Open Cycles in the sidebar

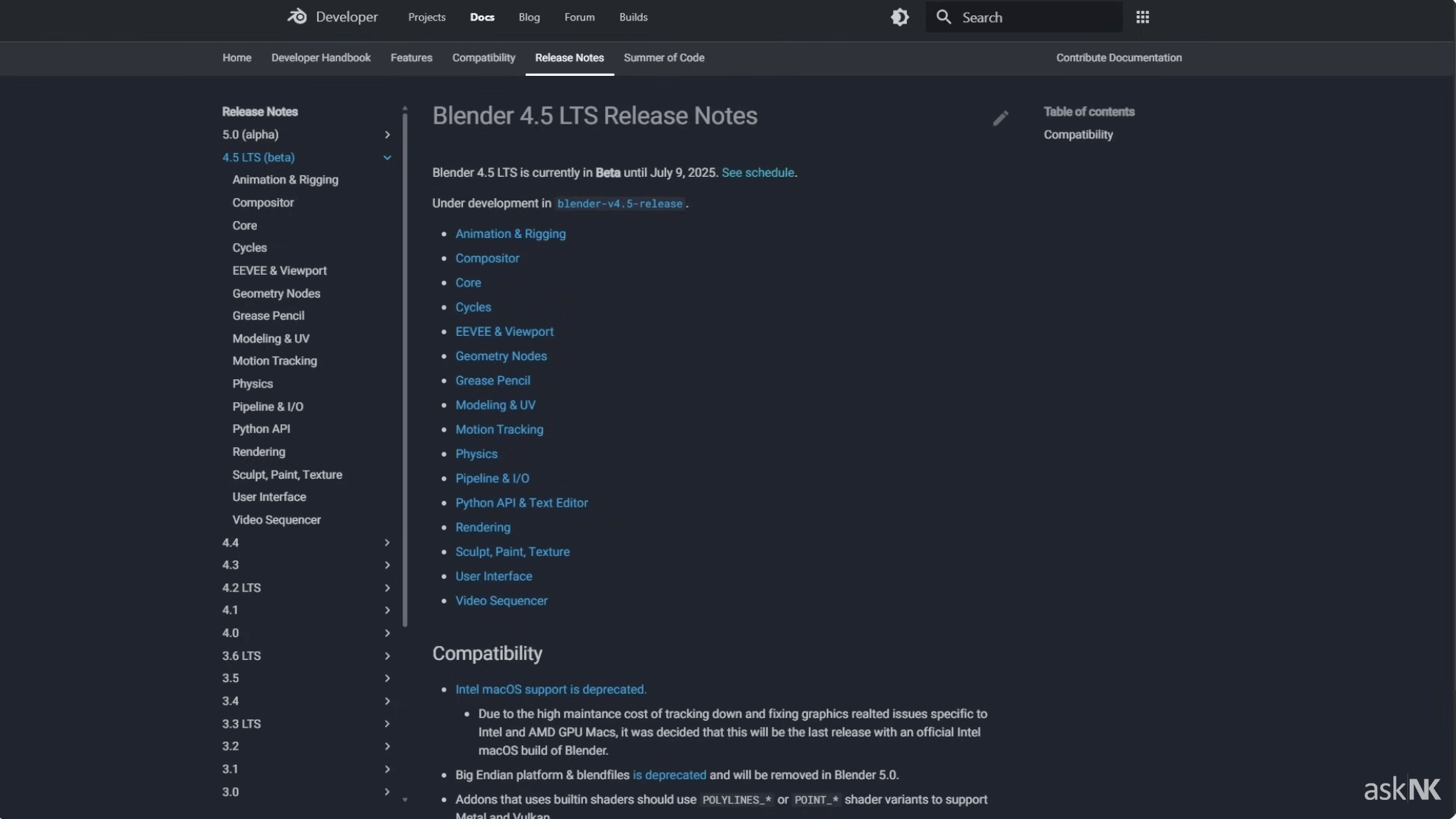click(x=250, y=247)
